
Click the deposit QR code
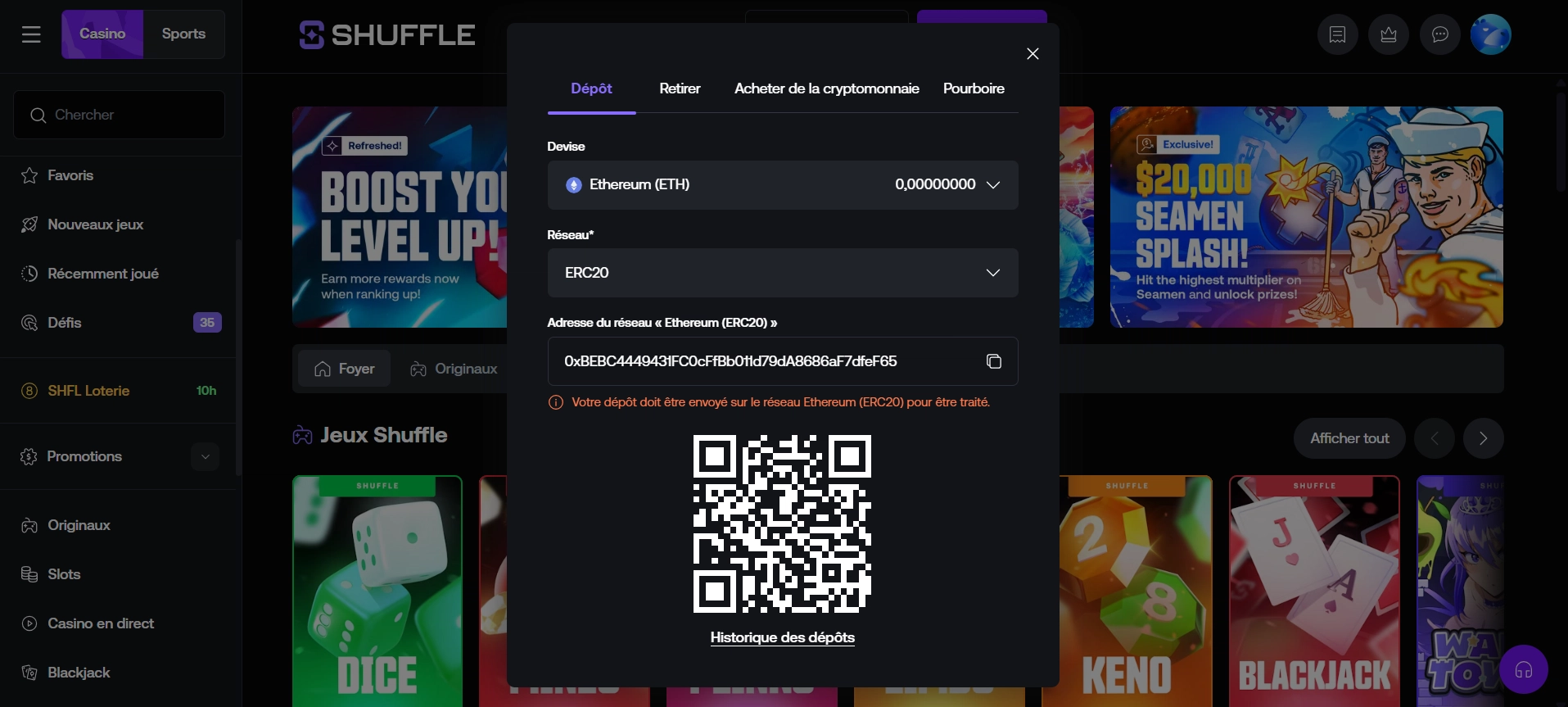tap(782, 524)
